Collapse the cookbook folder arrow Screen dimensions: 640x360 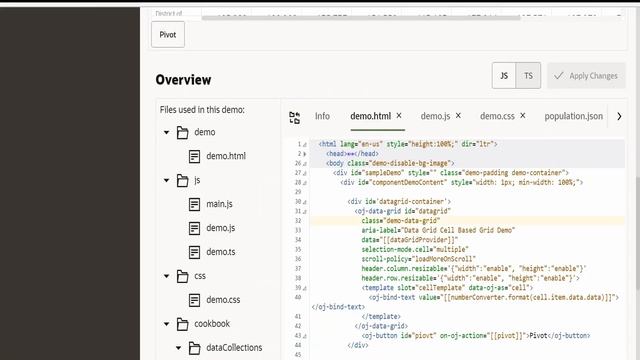[167, 324]
